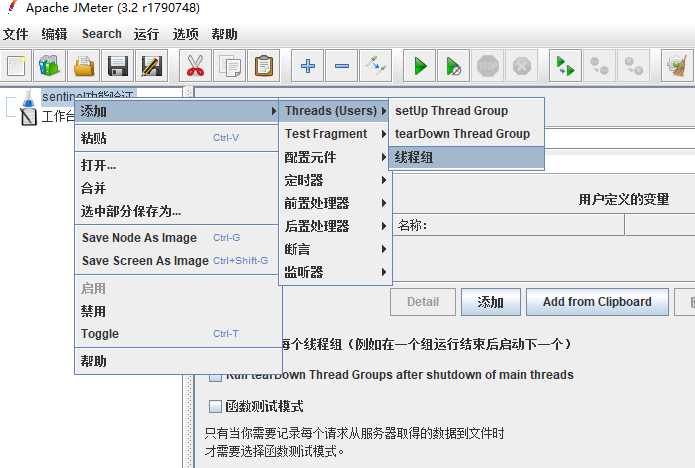Click the Save As pencil icon

[x=152, y=66]
